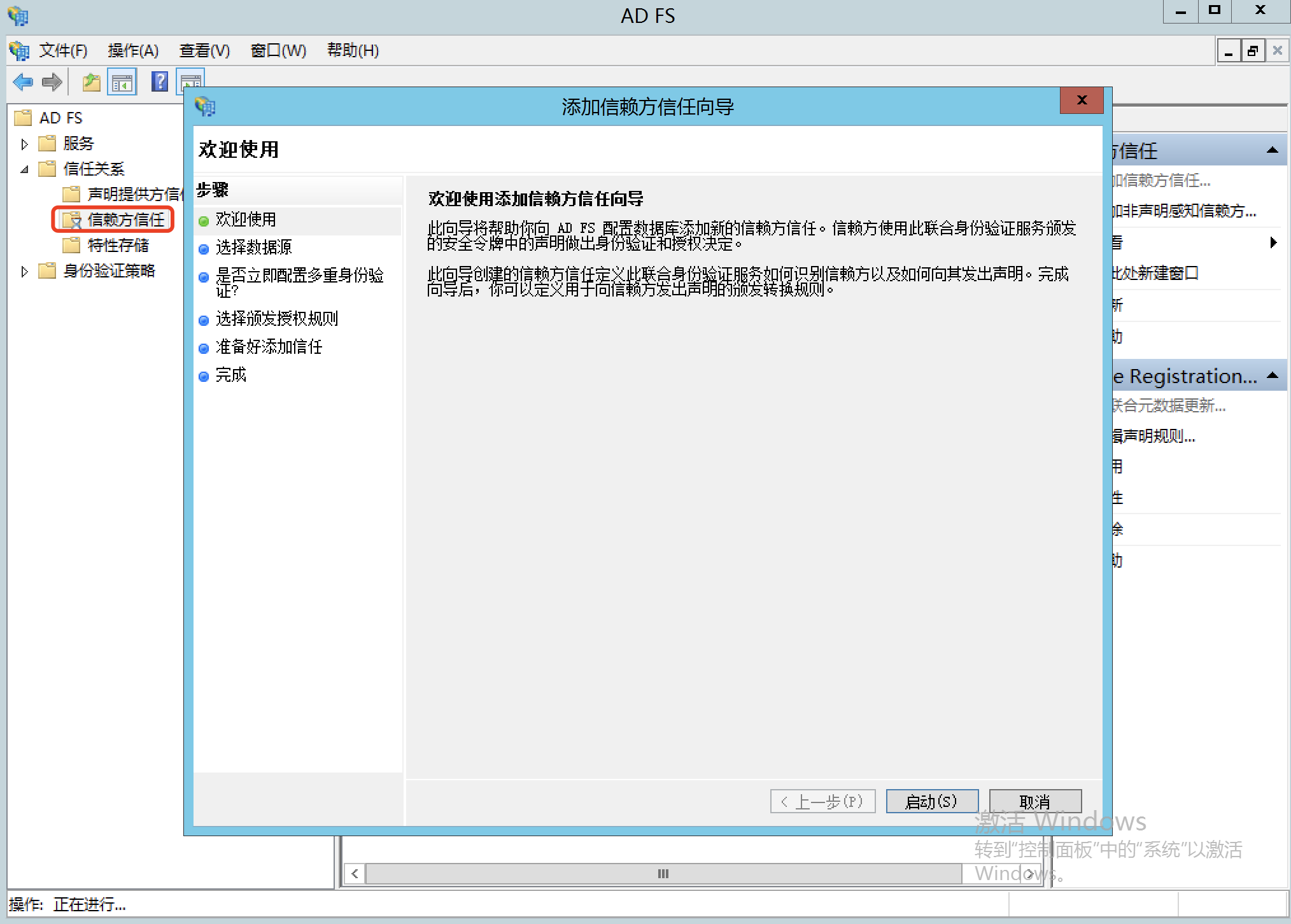Image resolution: width=1291 pixels, height=924 pixels.
Task: Click the 选择数据源 step
Action: click(x=253, y=248)
